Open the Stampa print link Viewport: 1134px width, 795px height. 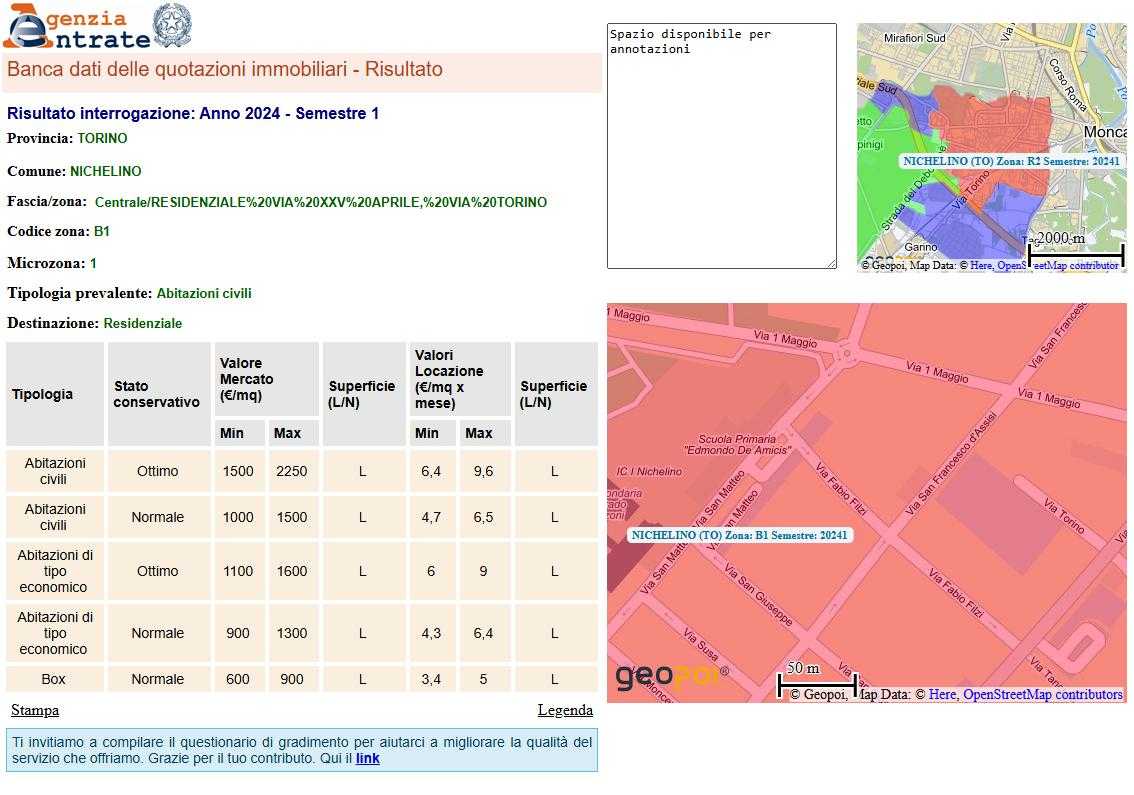[x=35, y=710]
